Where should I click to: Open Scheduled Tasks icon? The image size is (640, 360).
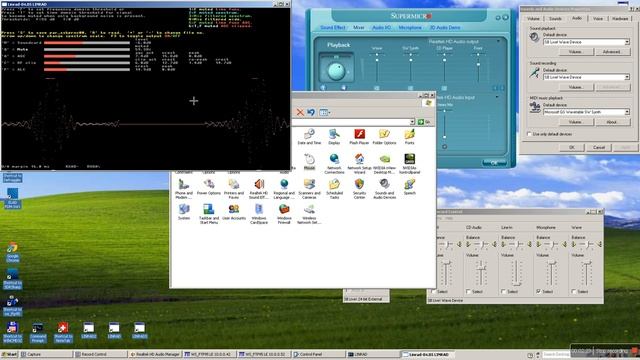pyautogui.click(x=334, y=189)
